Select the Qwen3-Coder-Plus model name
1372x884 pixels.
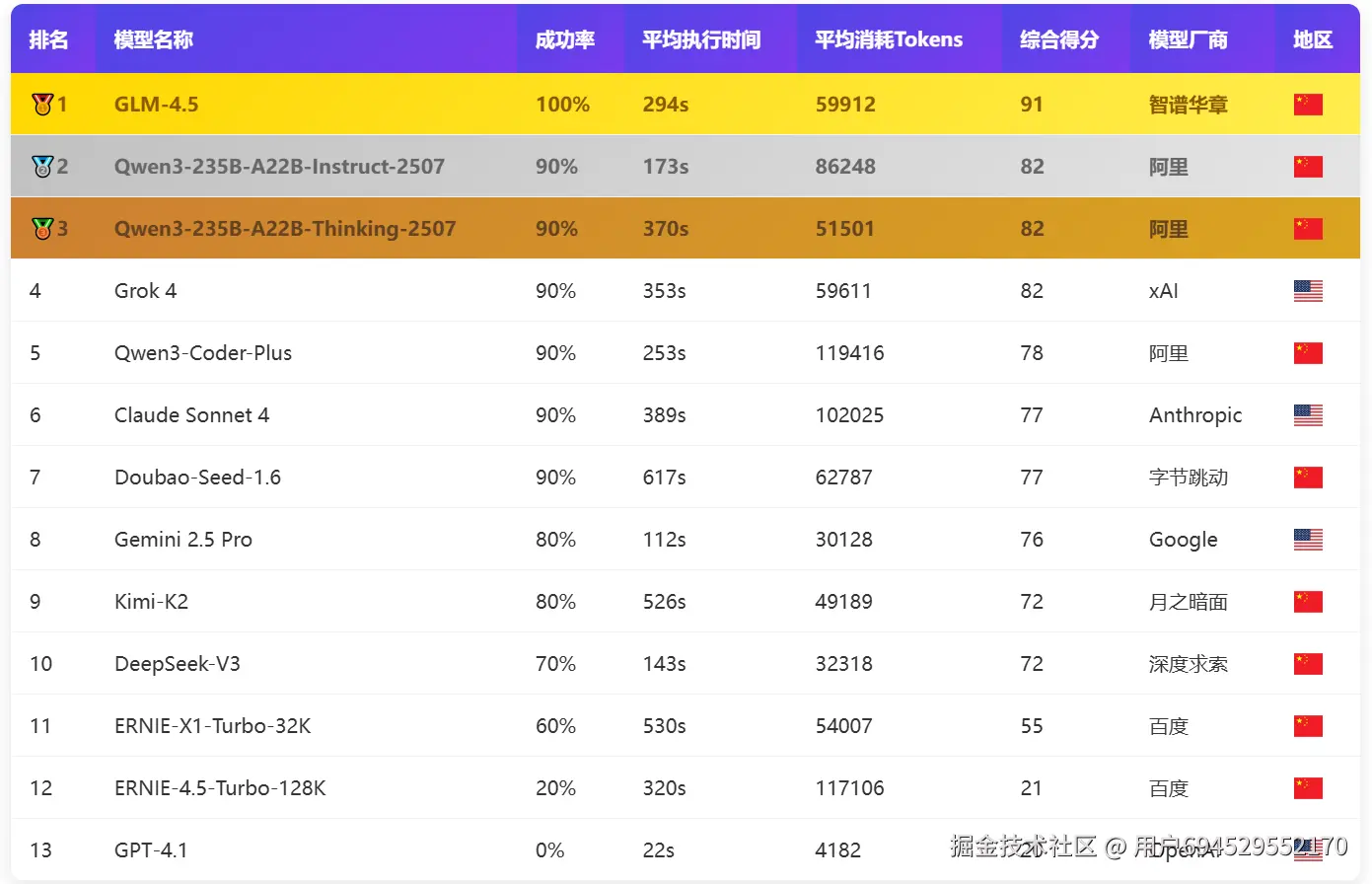tap(203, 353)
